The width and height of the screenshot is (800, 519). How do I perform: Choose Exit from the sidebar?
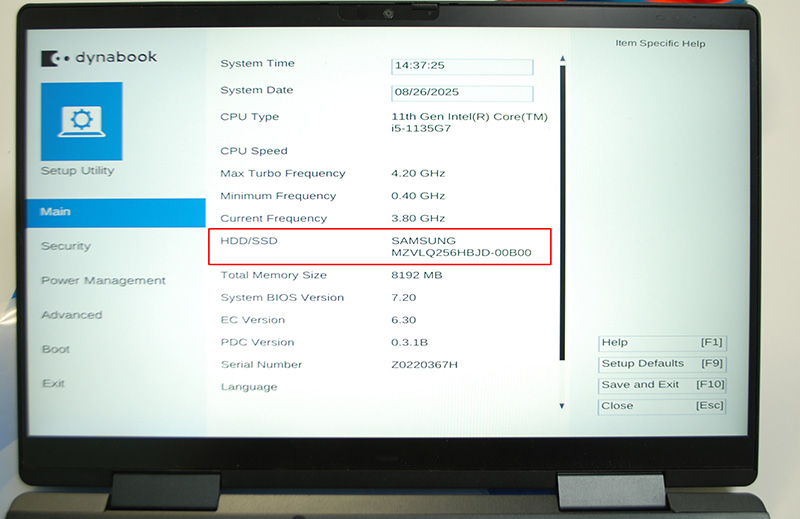[x=53, y=384]
